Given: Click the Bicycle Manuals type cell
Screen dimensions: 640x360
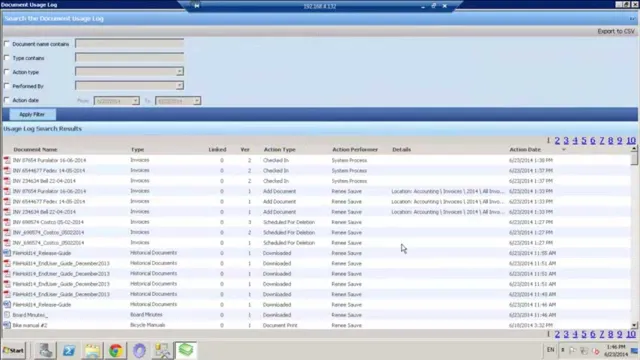Looking at the screenshot, I should 147,325.
